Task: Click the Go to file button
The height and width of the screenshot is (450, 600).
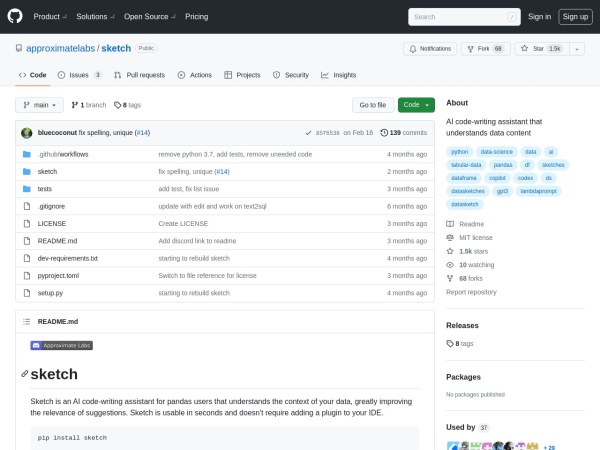Action: click(371, 104)
